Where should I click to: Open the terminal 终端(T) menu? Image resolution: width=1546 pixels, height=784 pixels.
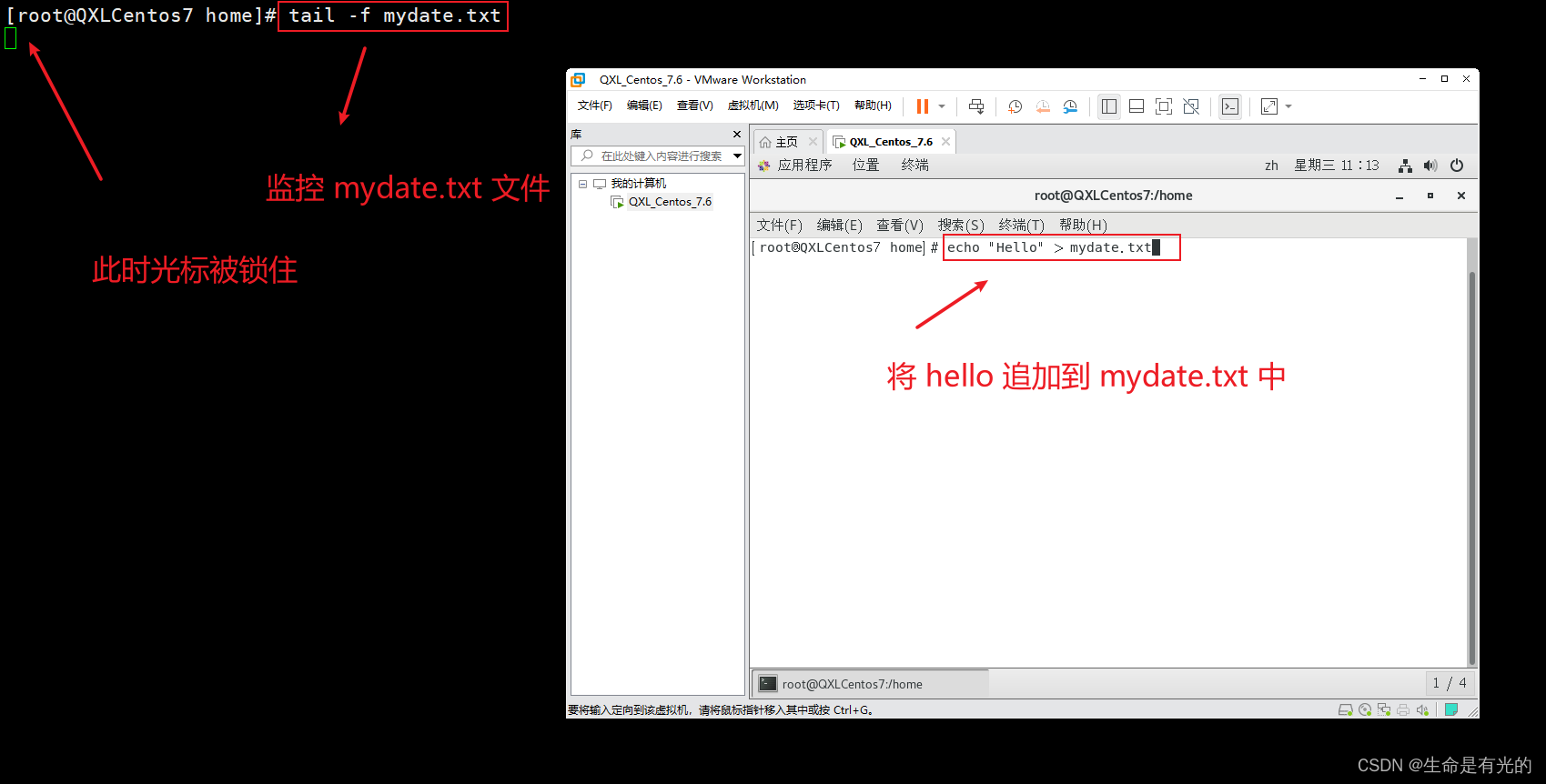click(1021, 226)
